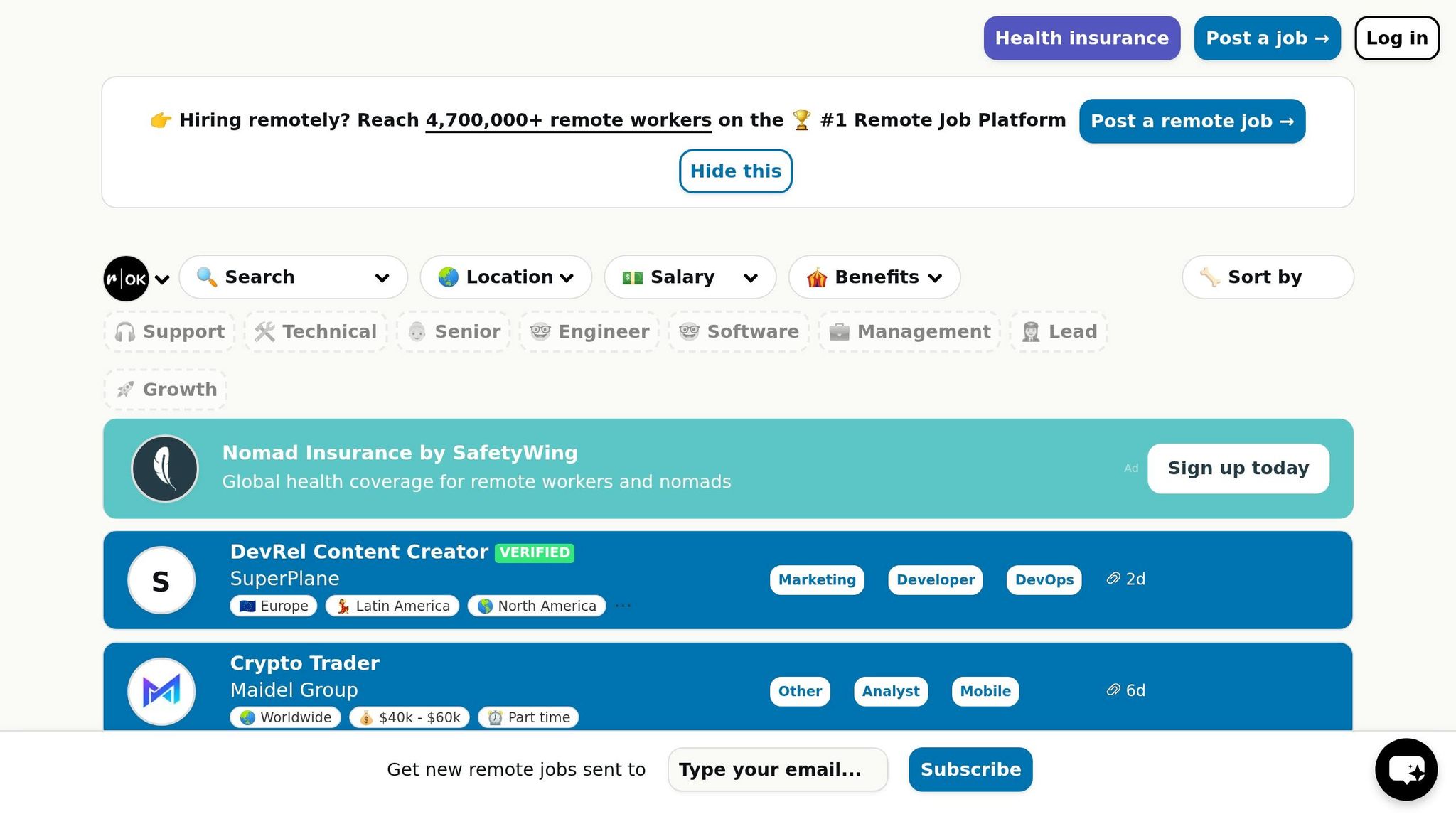The image size is (1456, 819).
Task: Click the Part time badge
Action: (x=528, y=717)
